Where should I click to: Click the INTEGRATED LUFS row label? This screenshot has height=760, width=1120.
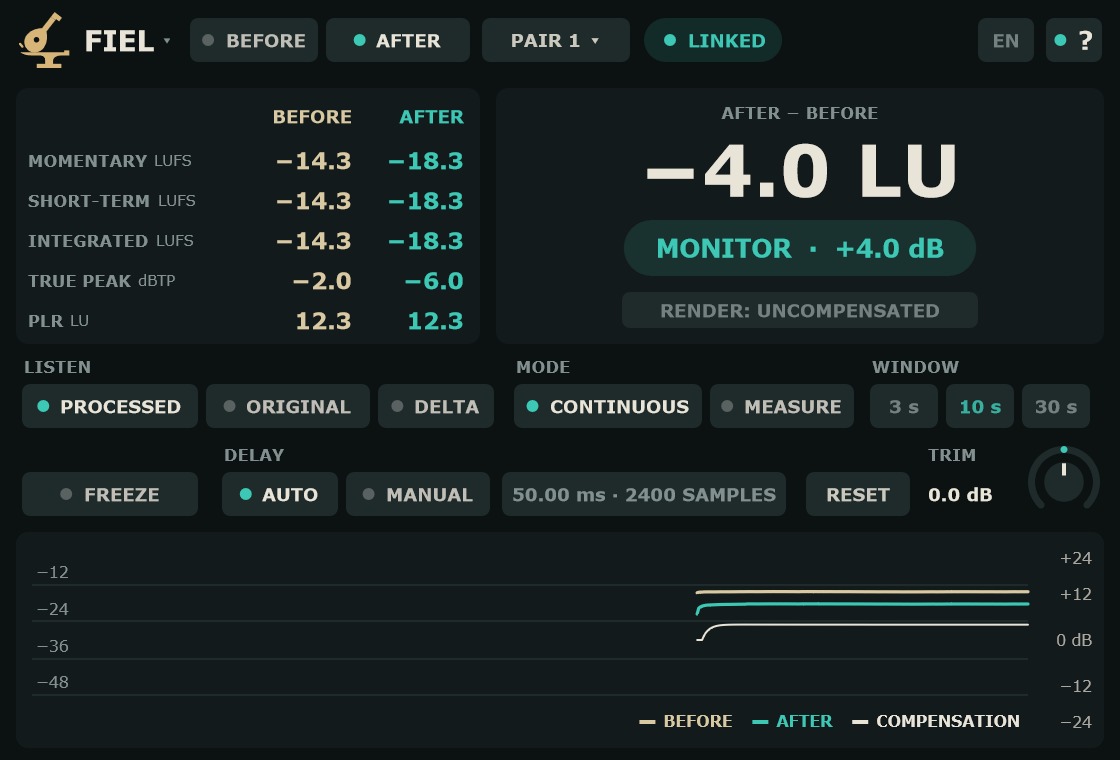point(111,241)
